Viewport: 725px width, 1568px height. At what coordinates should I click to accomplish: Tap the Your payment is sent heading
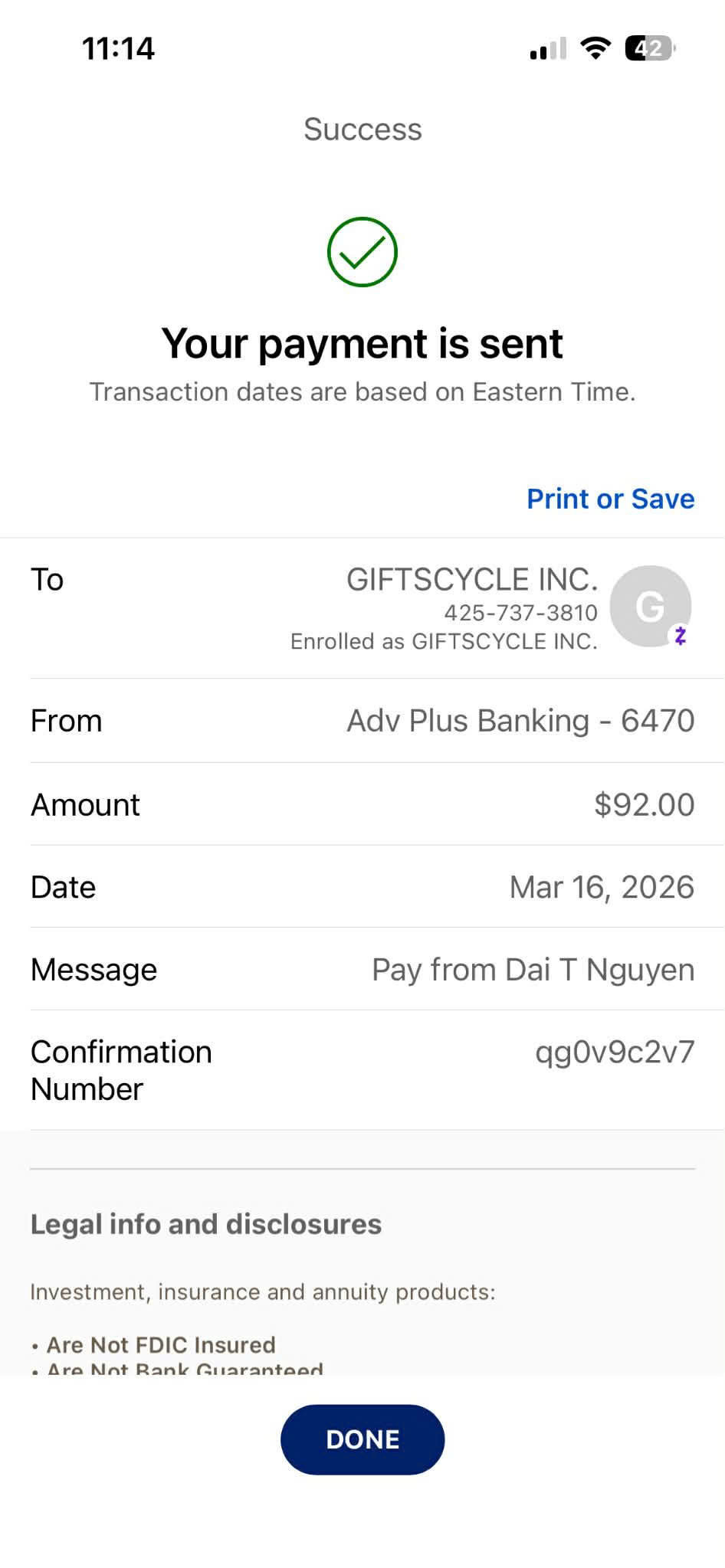pyautogui.click(x=362, y=343)
